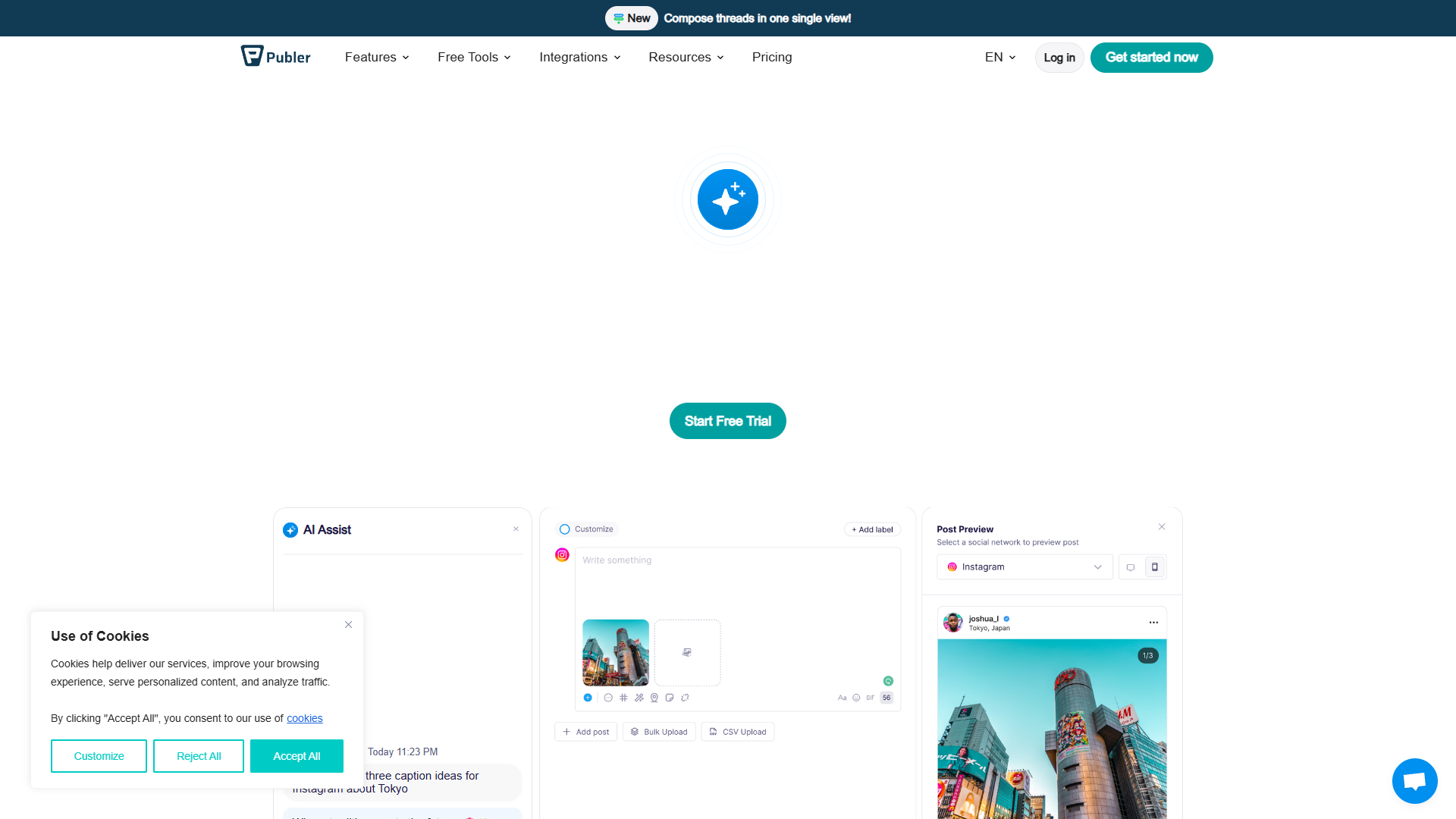Screen dimensions: 1456x819
Task: Click Customize in the cookie banner
Action: tap(99, 756)
